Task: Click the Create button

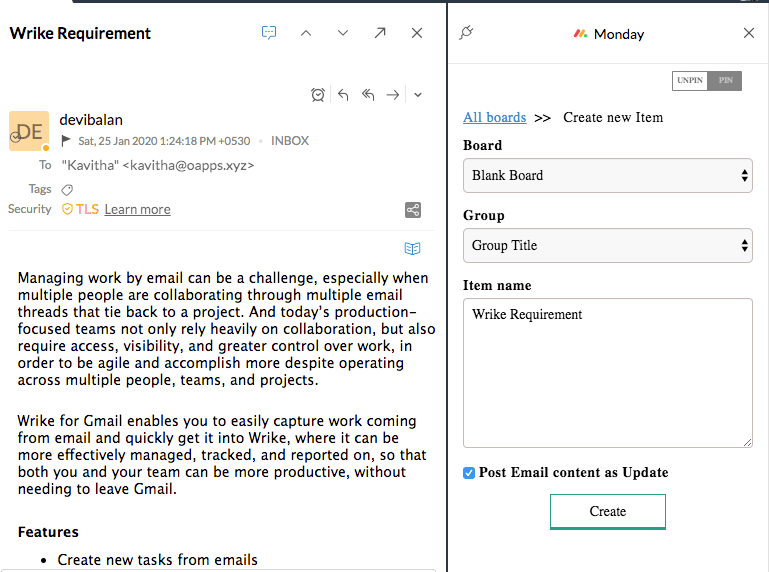Action: coord(608,512)
